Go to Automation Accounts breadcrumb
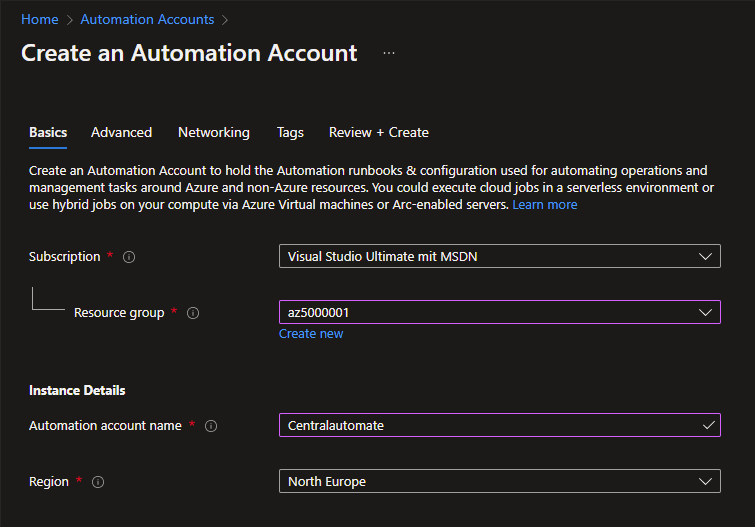This screenshot has height=527, width=755. point(147,19)
